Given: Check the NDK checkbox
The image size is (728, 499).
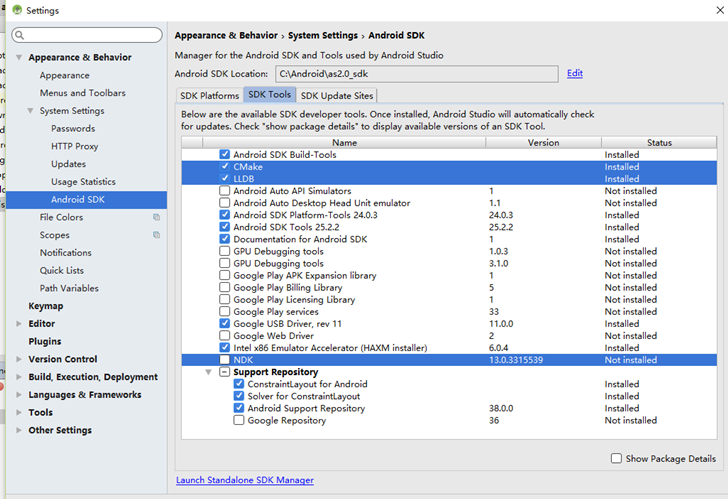Looking at the screenshot, I should tap(225, 359).
